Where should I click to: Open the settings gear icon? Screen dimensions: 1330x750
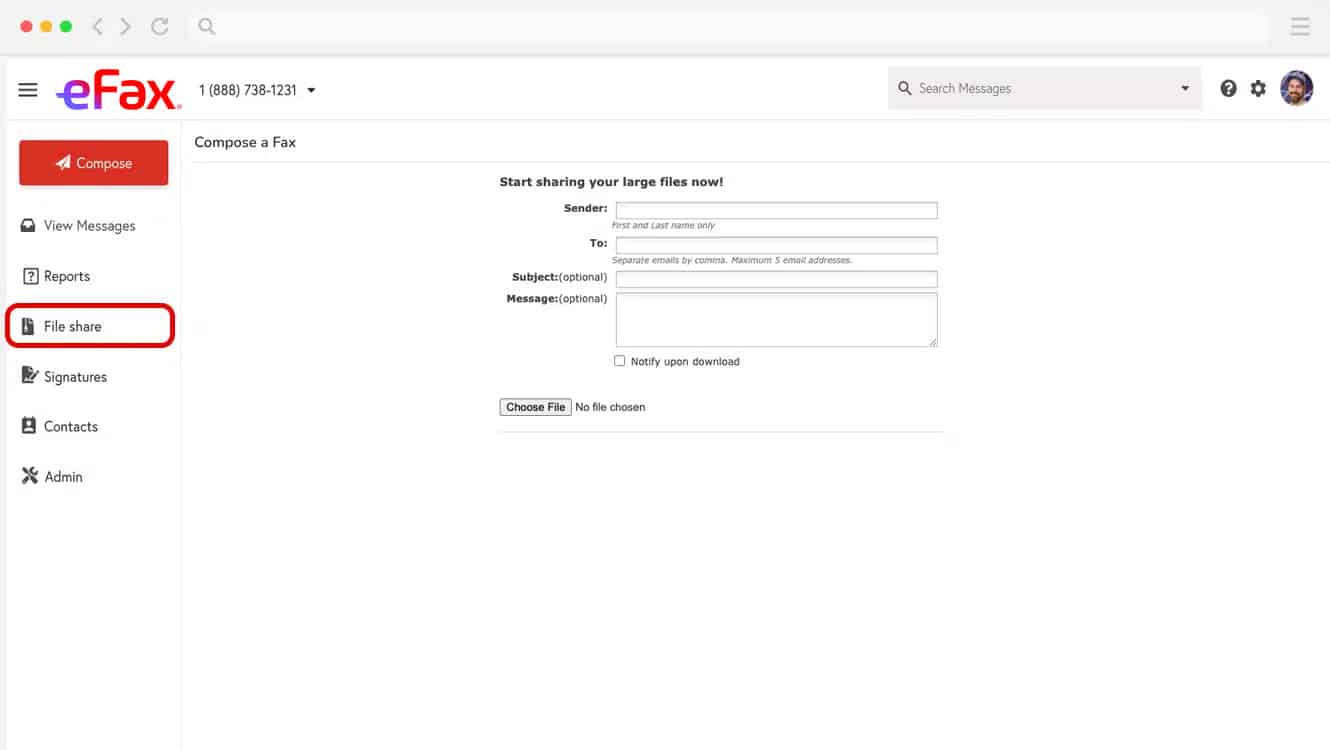pyautogui.click(x=1258, y=89)
